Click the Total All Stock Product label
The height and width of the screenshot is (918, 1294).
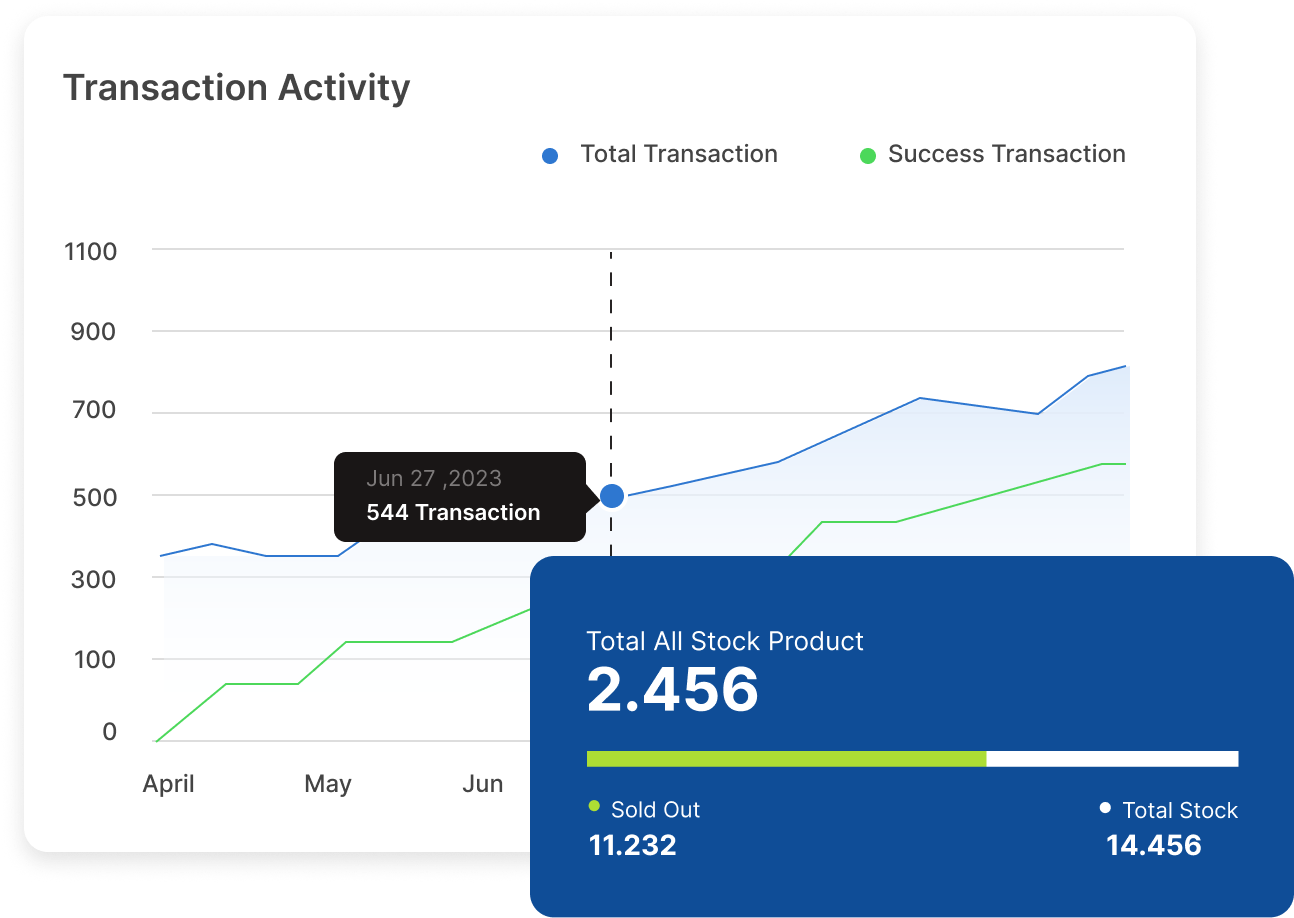(x=725, y=641)
